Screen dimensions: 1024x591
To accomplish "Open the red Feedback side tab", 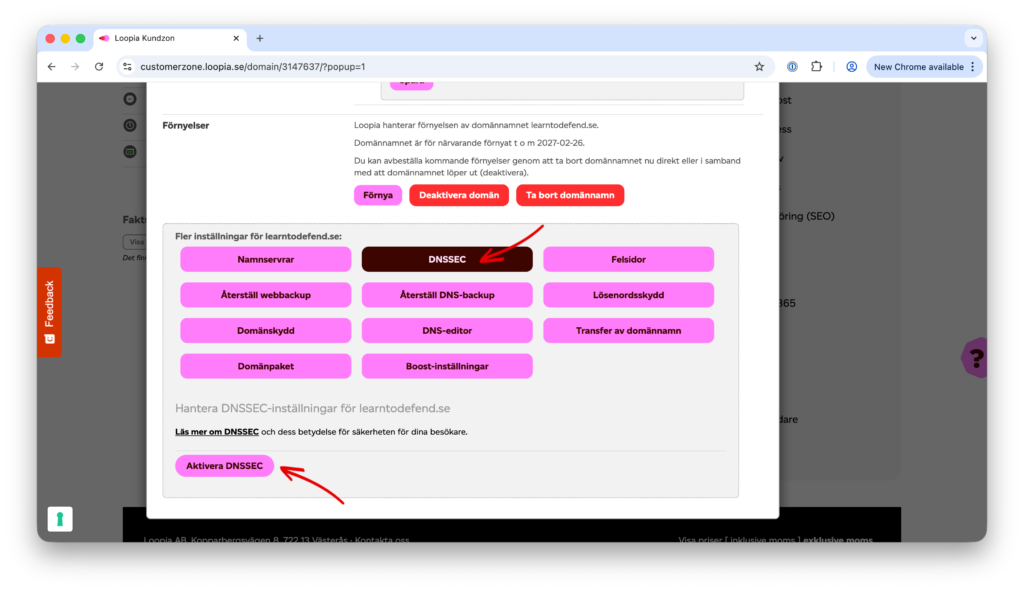I will coord(49,312).
